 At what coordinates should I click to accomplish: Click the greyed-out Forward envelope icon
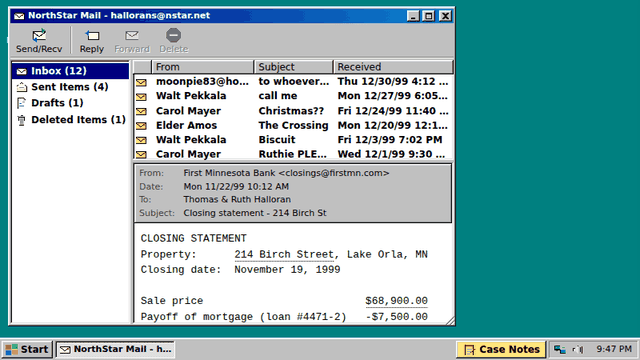[x=132, y=36]
